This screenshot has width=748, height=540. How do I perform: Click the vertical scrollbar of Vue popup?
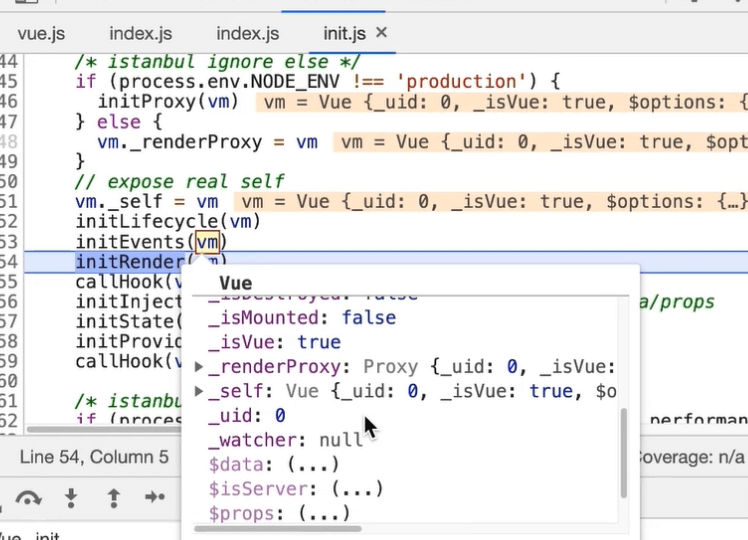[623, 453]
